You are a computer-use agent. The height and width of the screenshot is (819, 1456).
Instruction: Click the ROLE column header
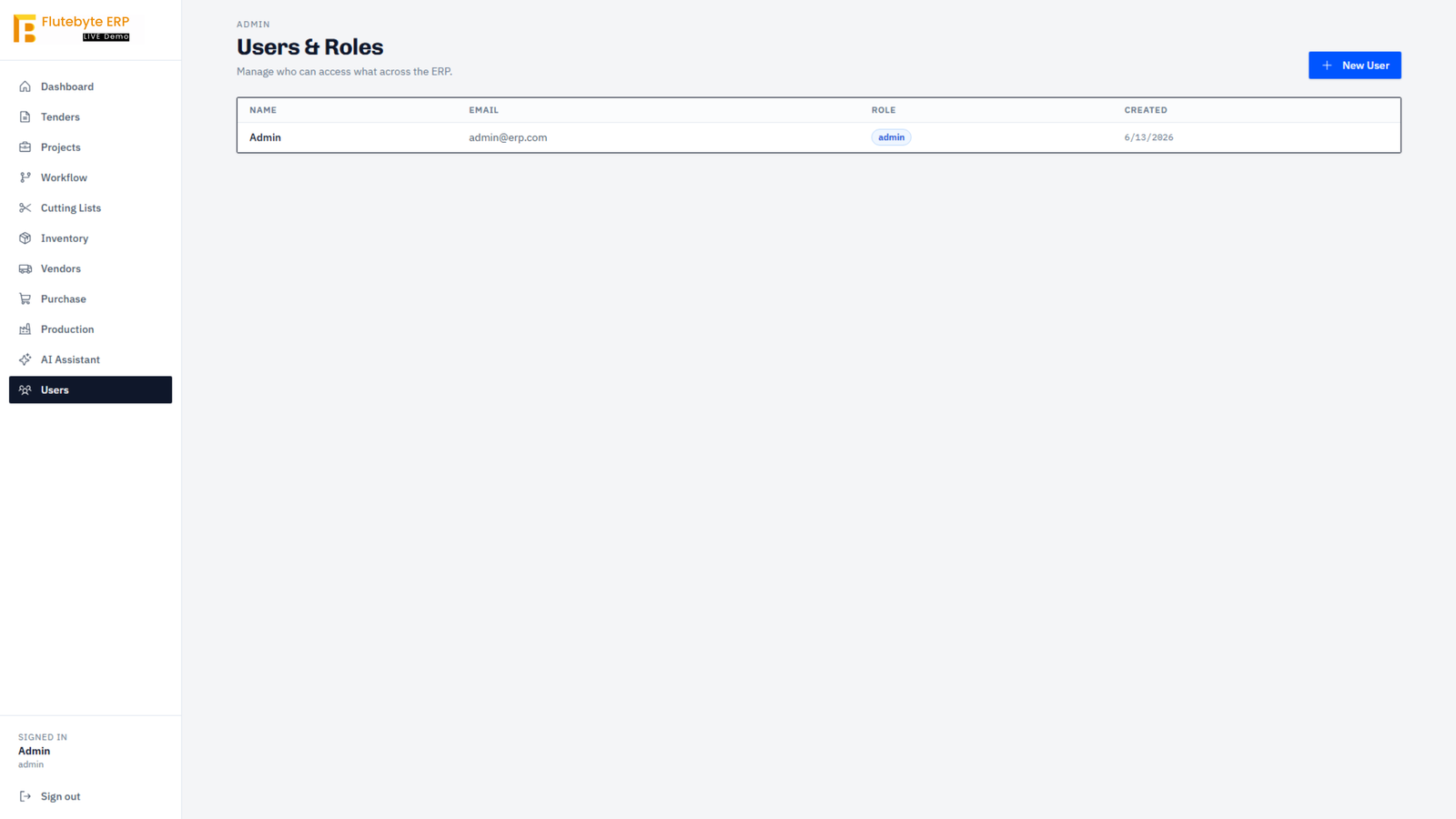883,110
